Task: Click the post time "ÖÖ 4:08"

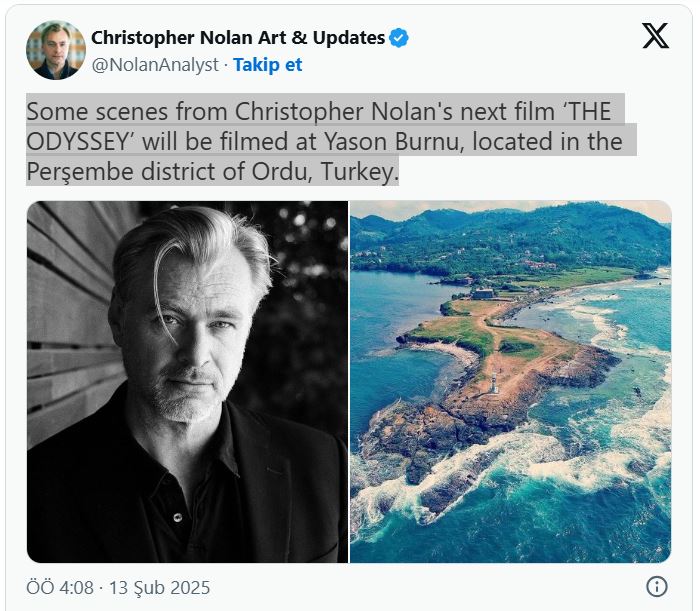Action: pos(62,586)
